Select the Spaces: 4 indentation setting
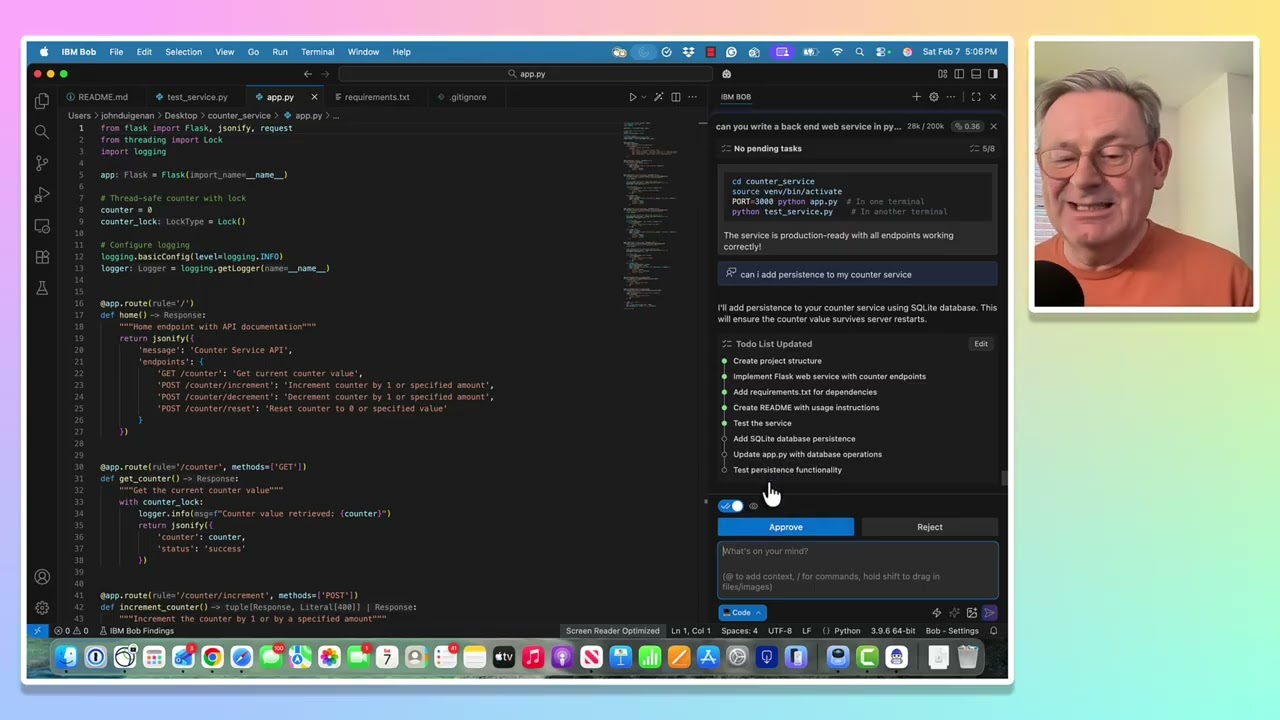Image resolution: width=1280 pixels, height=720 pixels. coord(739,631)
